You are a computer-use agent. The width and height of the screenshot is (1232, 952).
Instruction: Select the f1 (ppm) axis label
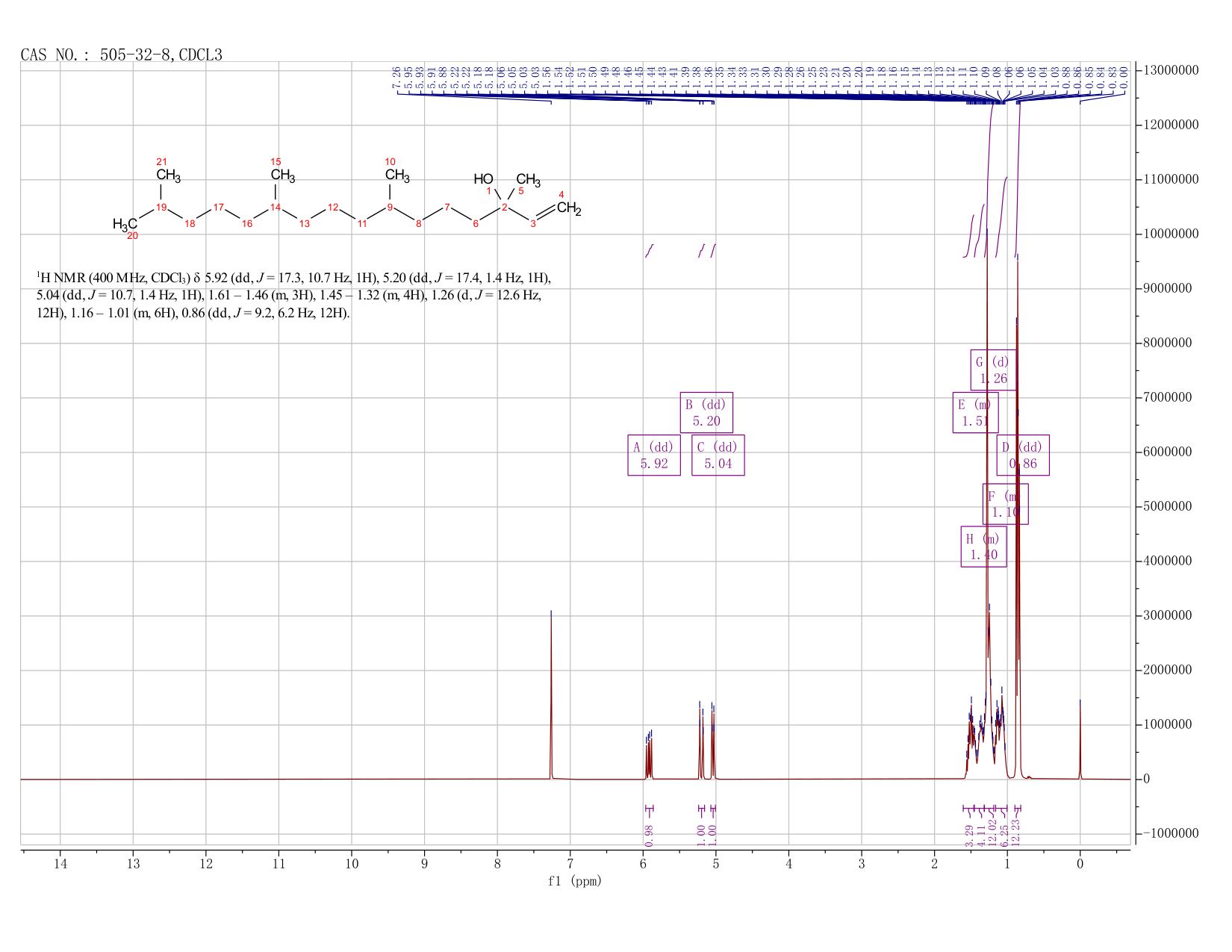click(575, 881)
